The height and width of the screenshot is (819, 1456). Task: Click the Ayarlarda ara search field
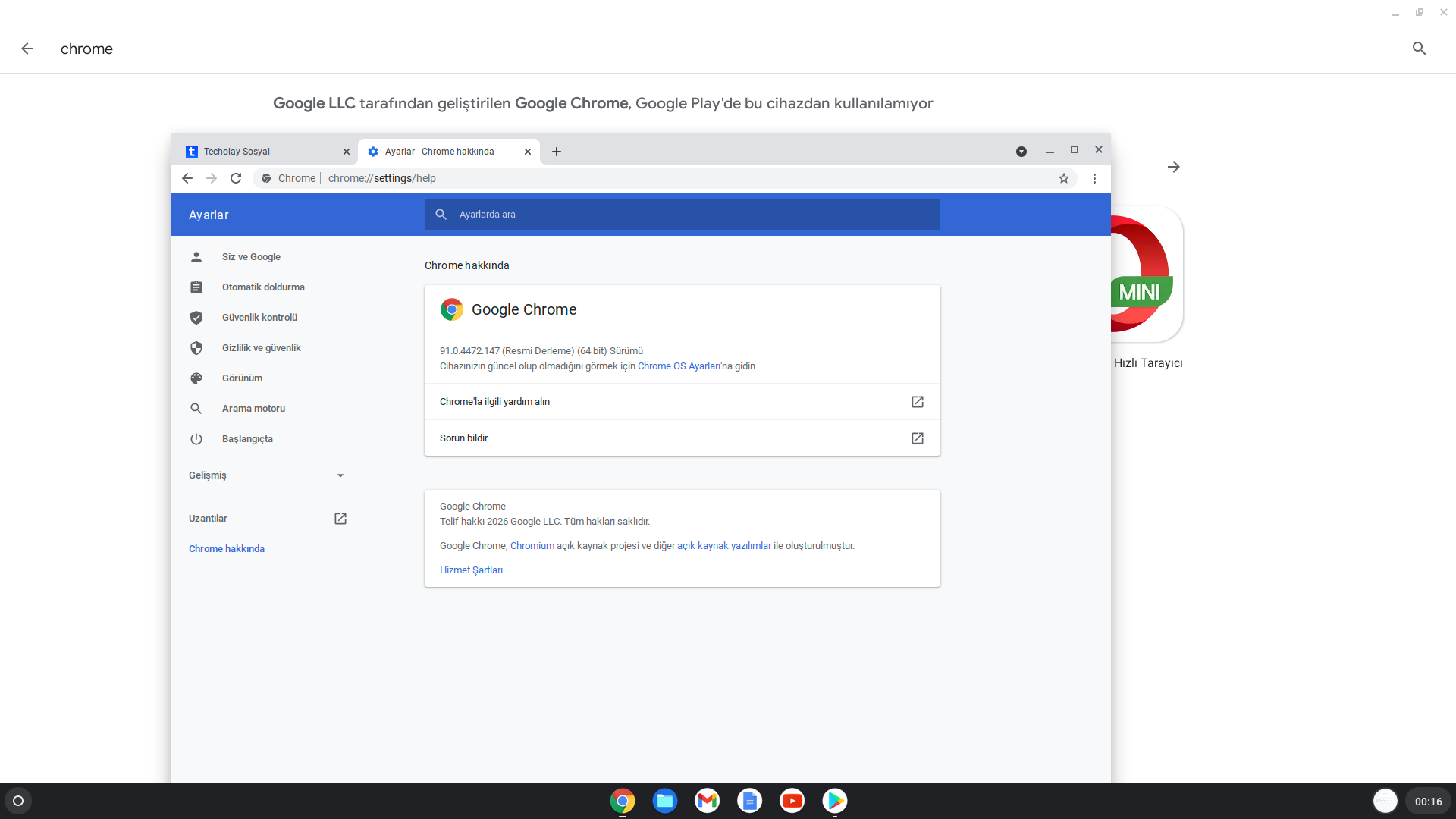682,215
